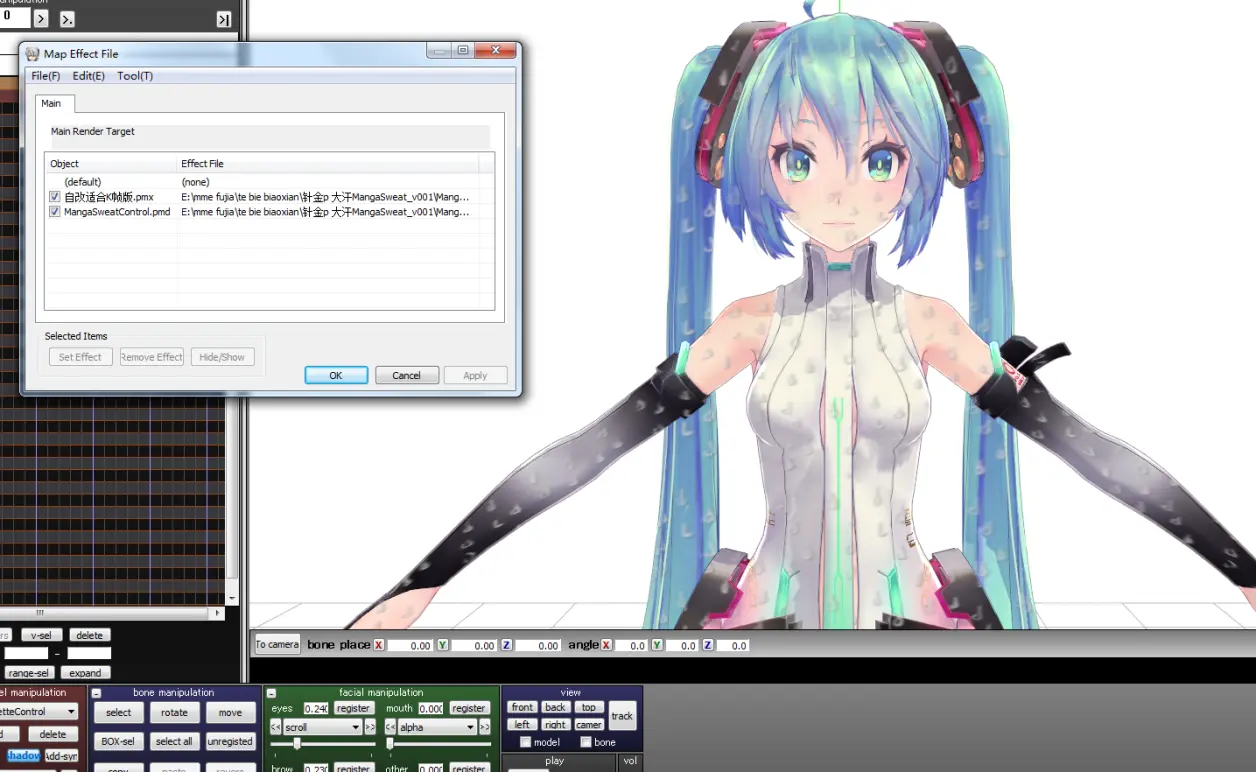Advance one frame with the > button

pyautogui.click(x=41, y=18)
